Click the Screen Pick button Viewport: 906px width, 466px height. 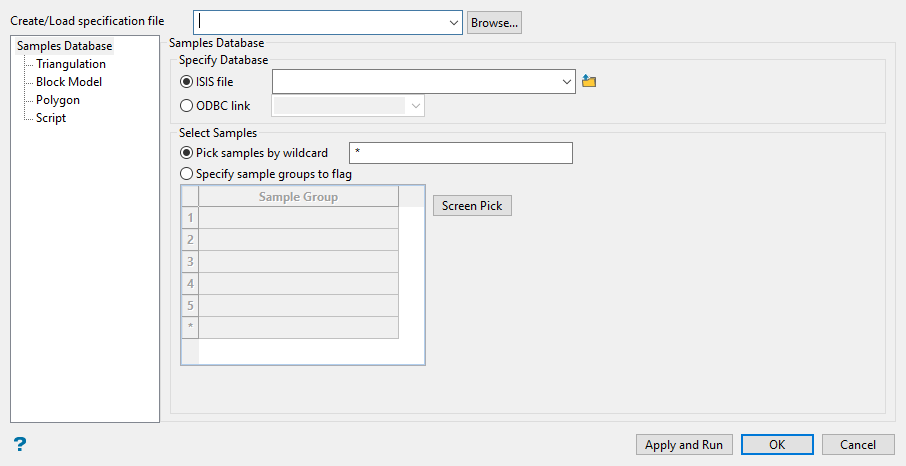(472, 206)
